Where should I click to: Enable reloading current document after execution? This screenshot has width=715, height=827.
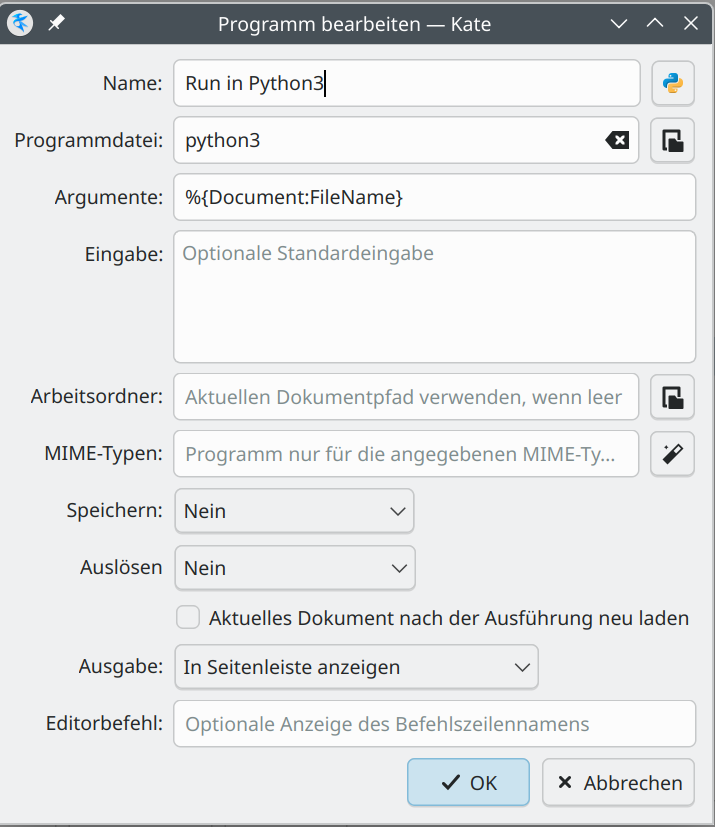tap(188, 617)
